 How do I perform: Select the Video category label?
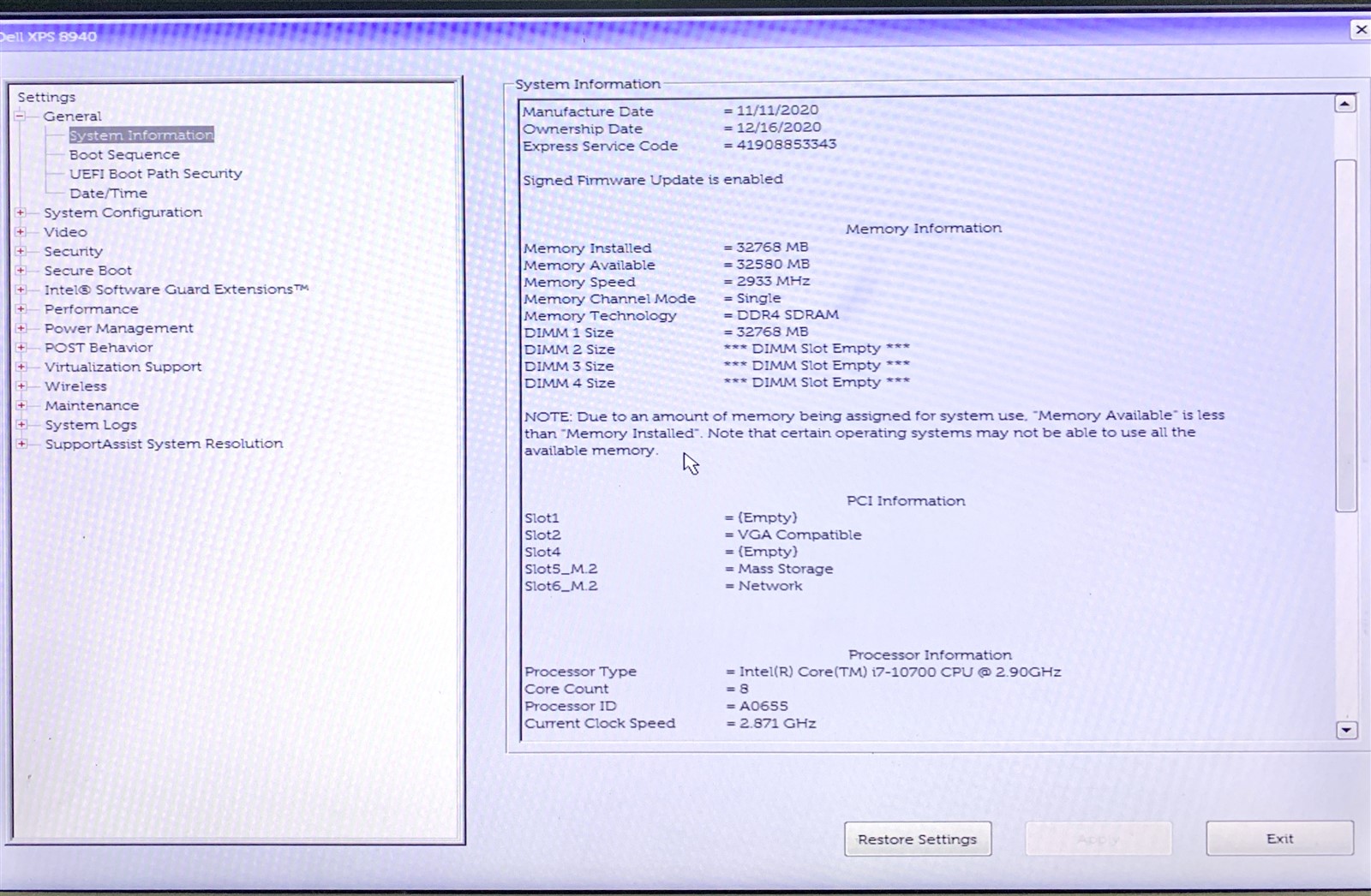[x=65, y=231]
